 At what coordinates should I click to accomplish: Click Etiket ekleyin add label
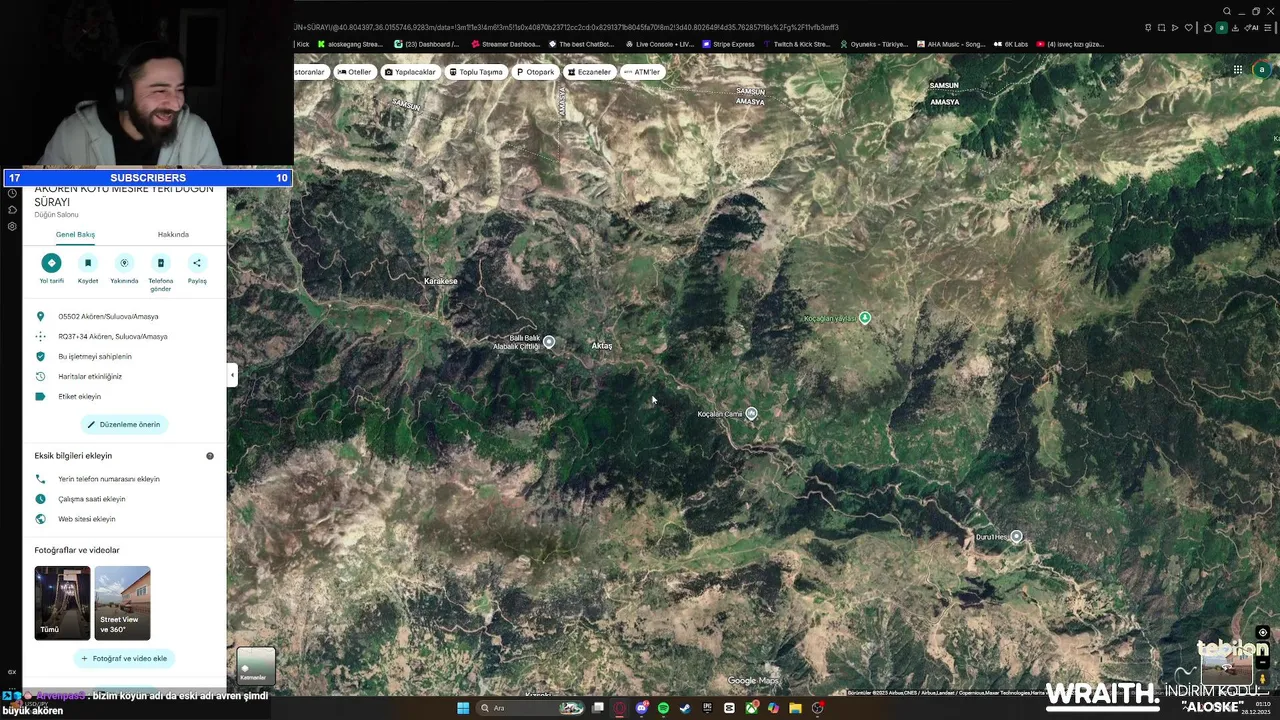tap(124, 396)
